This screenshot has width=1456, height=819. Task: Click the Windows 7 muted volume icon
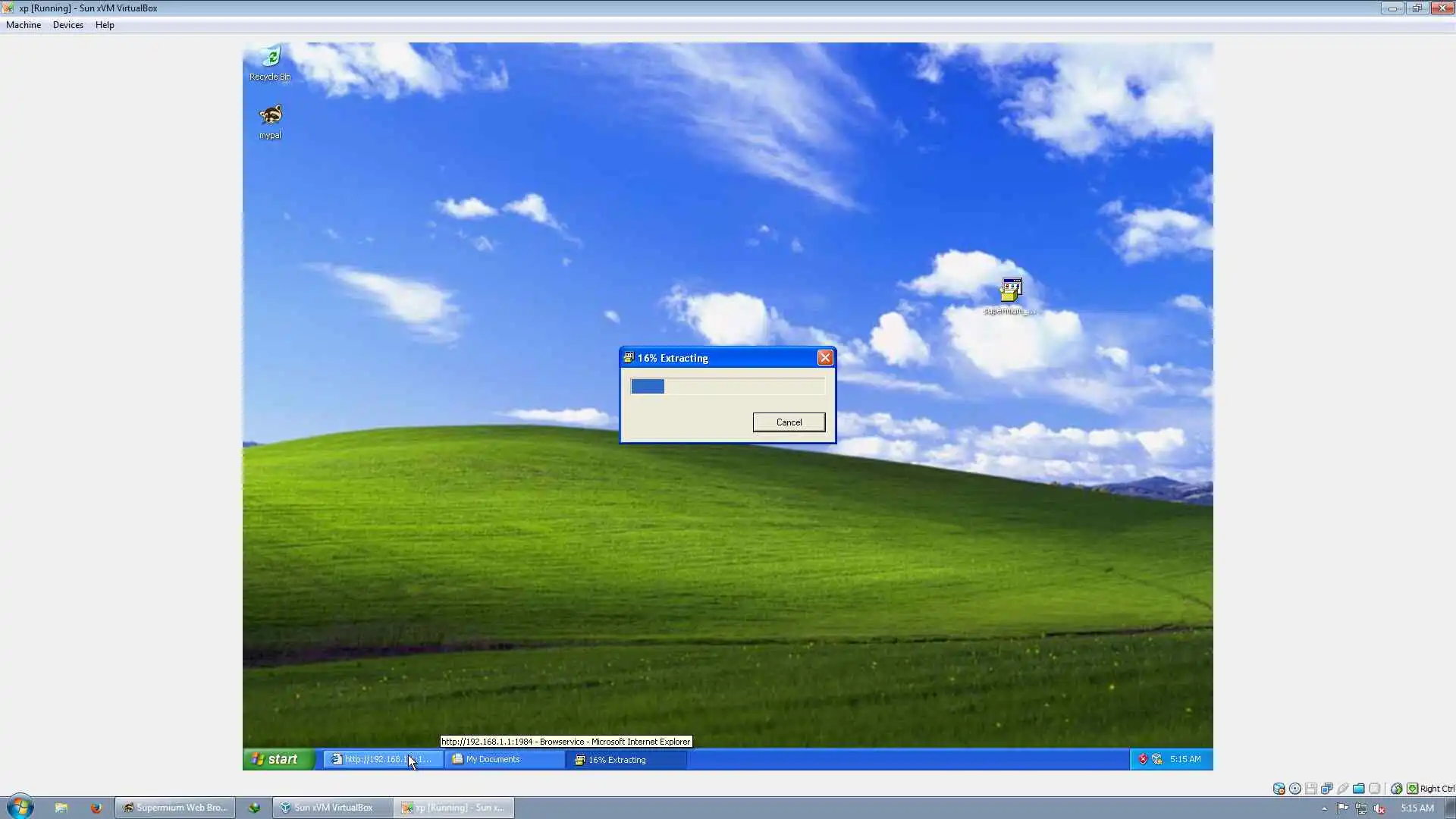tap(1379, 808)
